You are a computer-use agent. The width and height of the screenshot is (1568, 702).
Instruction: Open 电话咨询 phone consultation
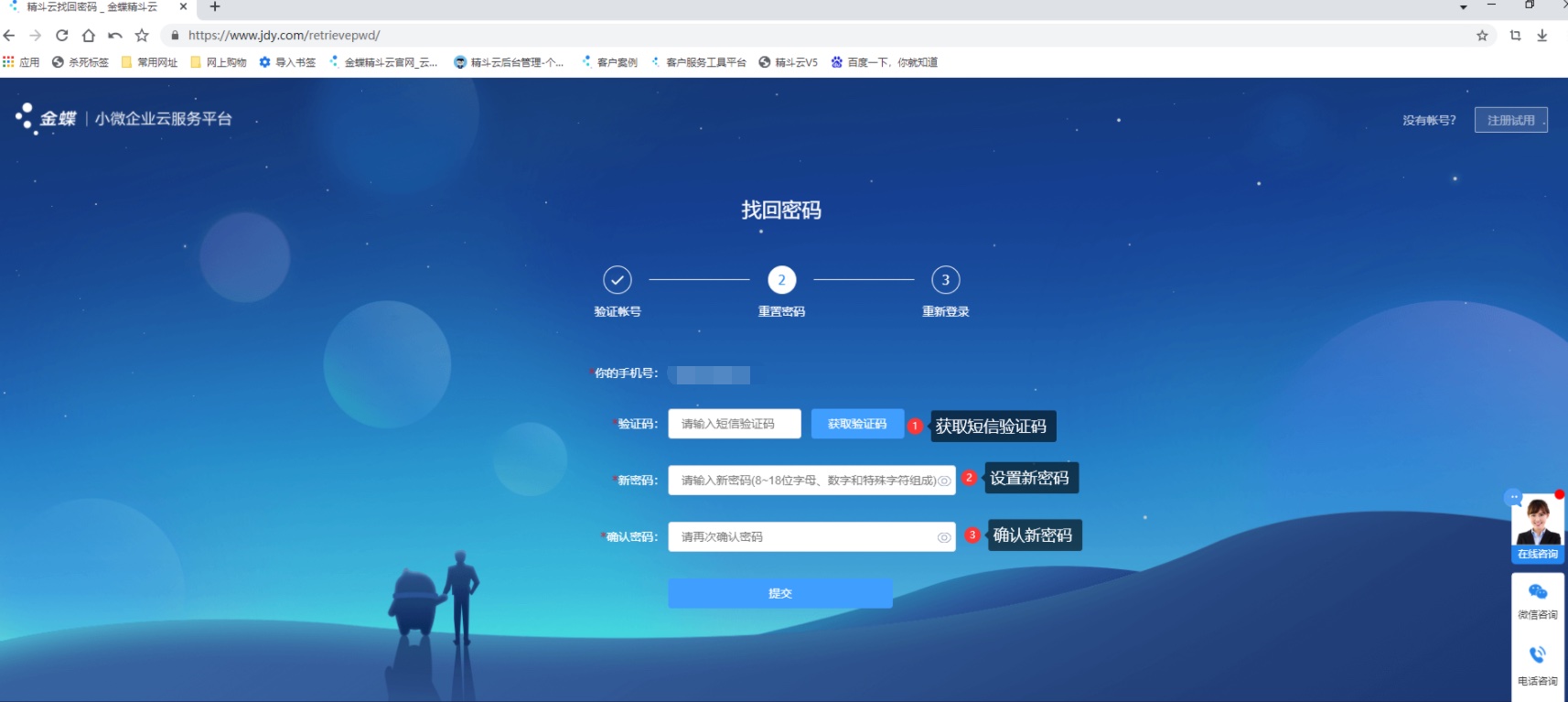pos(1538,665)
